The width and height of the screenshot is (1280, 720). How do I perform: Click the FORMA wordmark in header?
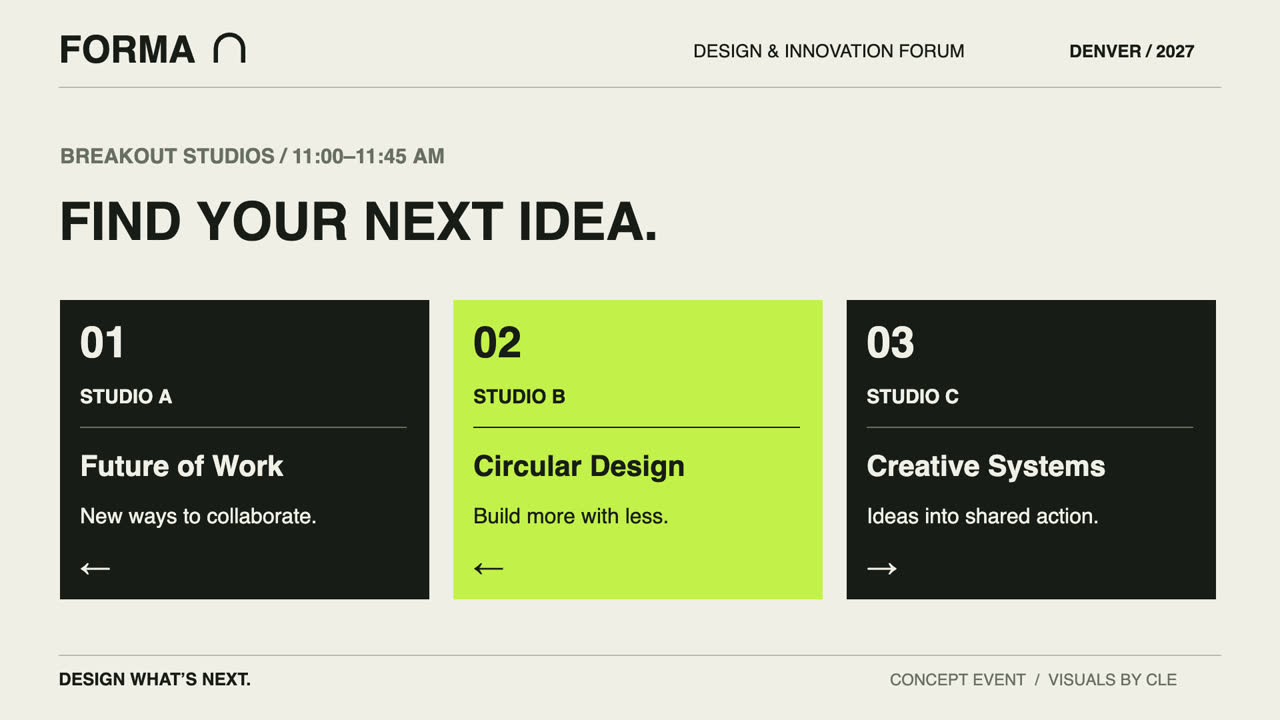[x=127, y=50]
